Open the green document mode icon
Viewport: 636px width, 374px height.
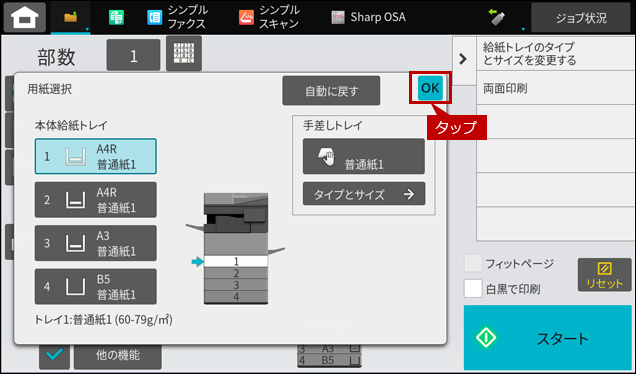pyautogui.click(x=116, y=17)
